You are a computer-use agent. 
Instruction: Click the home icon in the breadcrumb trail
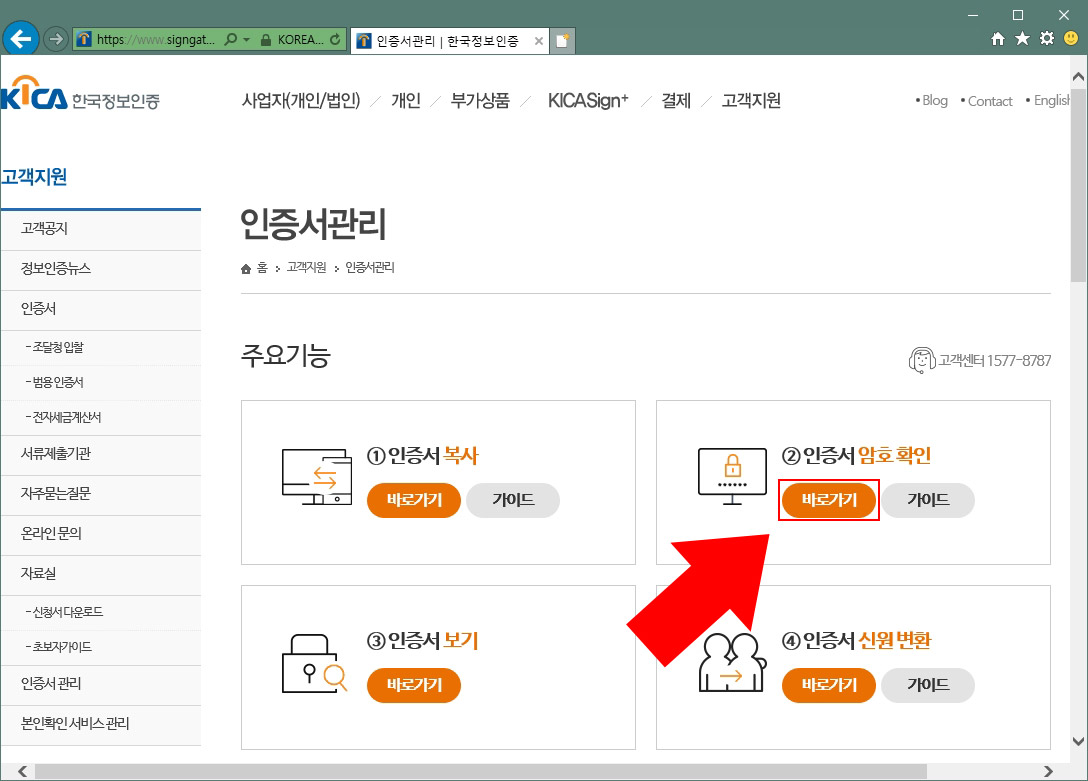click(x=245, y=267)
